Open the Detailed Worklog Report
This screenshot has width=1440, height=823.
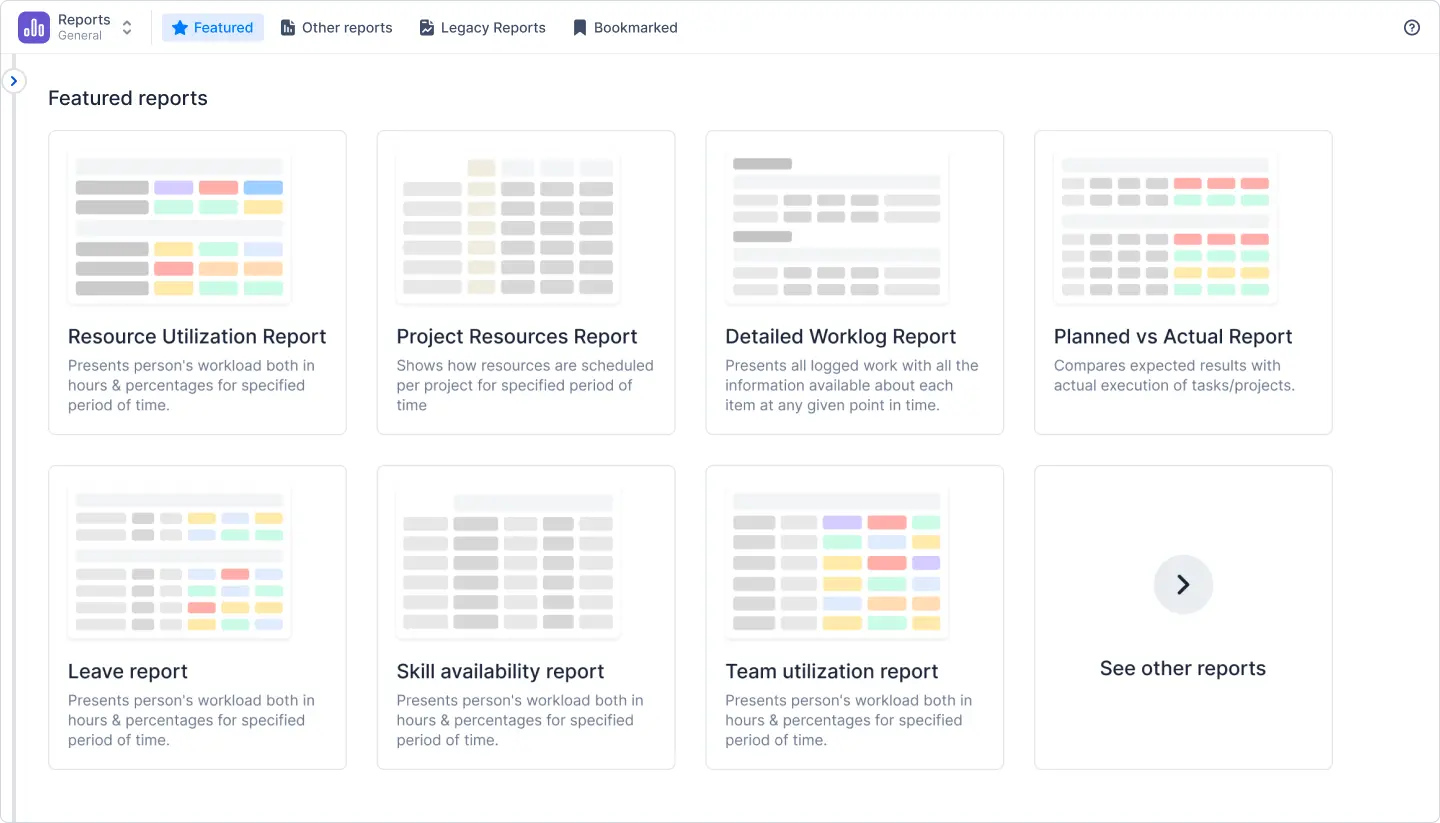coord(854,282)
